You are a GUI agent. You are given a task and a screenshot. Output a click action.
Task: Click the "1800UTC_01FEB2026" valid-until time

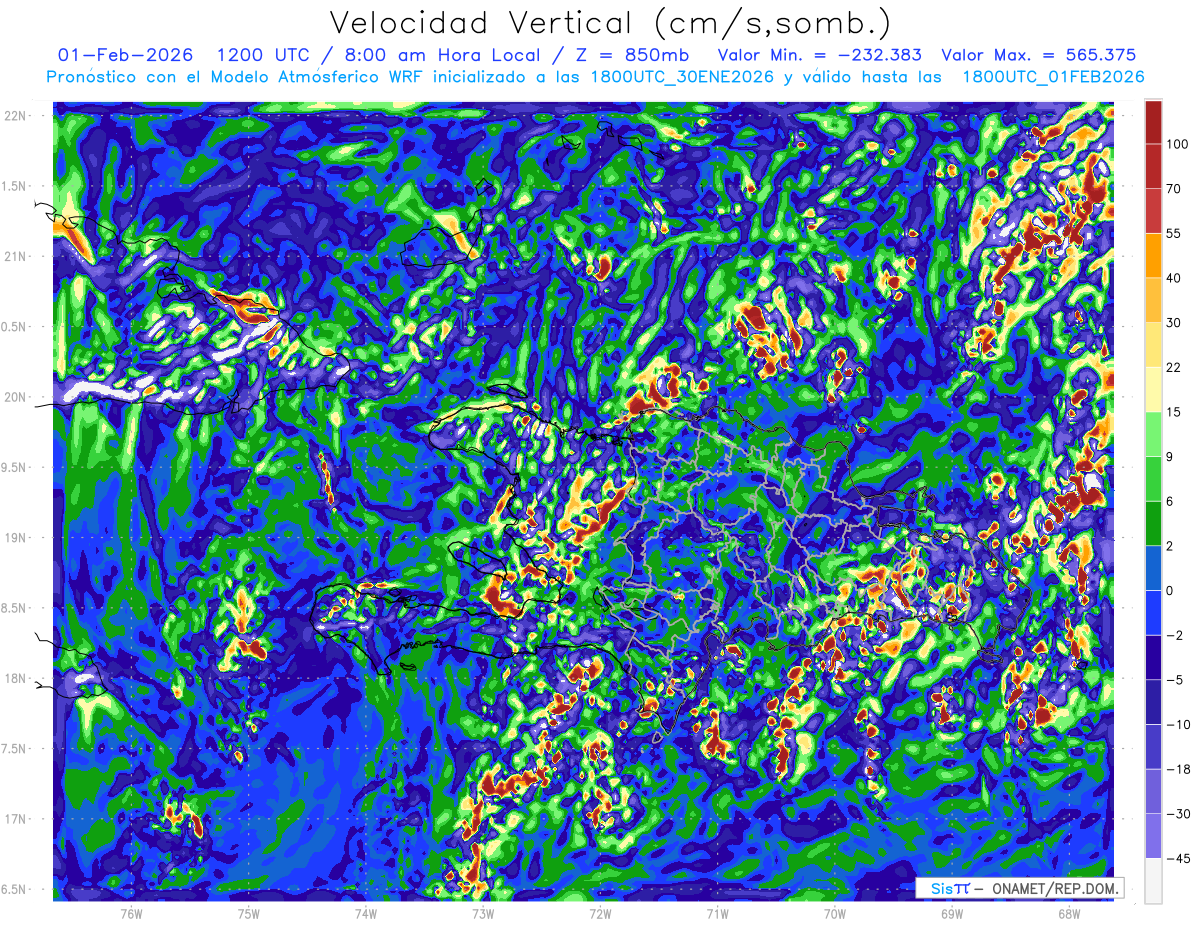tap(1053, 77)
